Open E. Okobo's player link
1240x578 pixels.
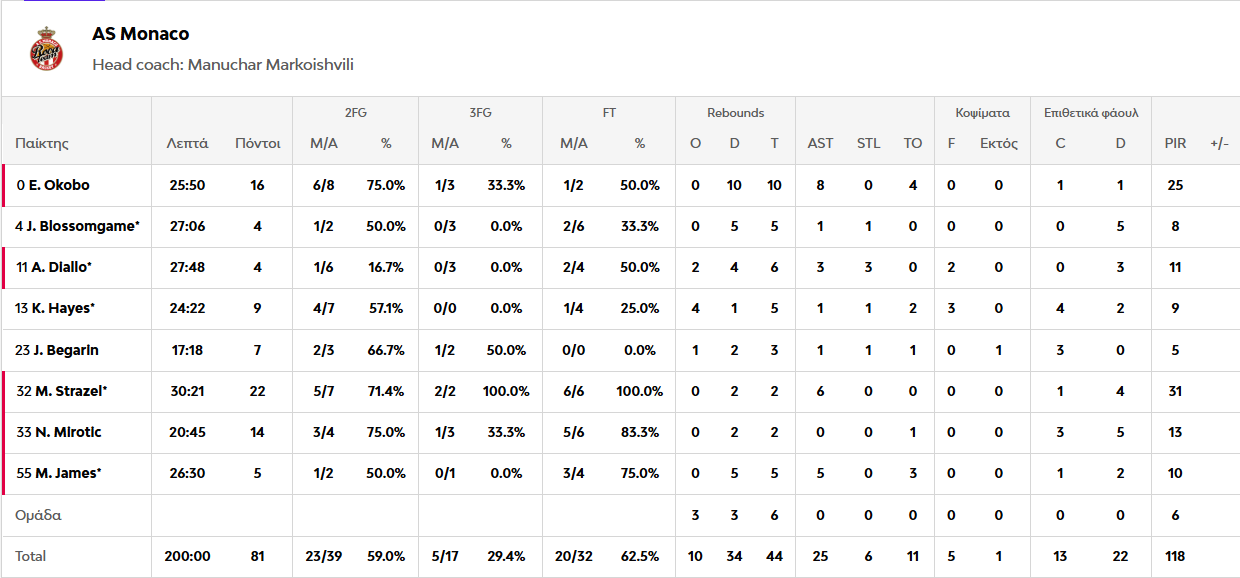click(65, 185)
